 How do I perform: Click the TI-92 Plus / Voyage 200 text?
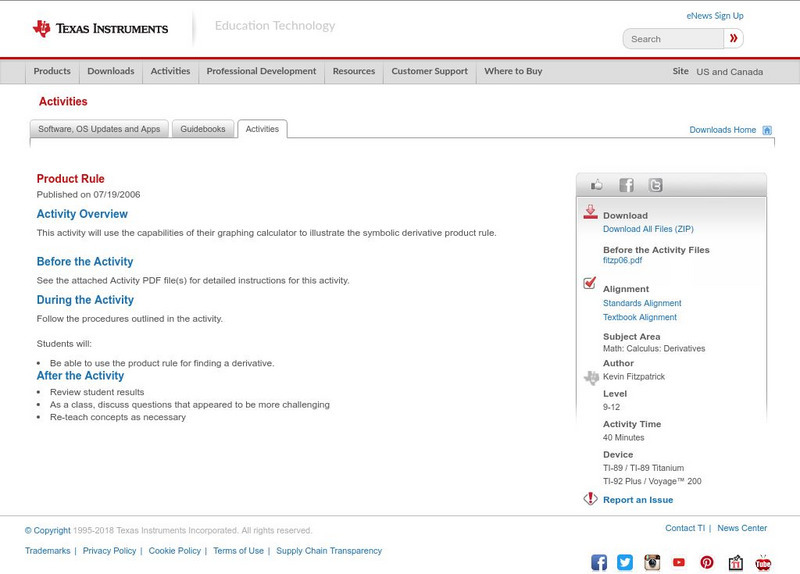click(652, 481)
